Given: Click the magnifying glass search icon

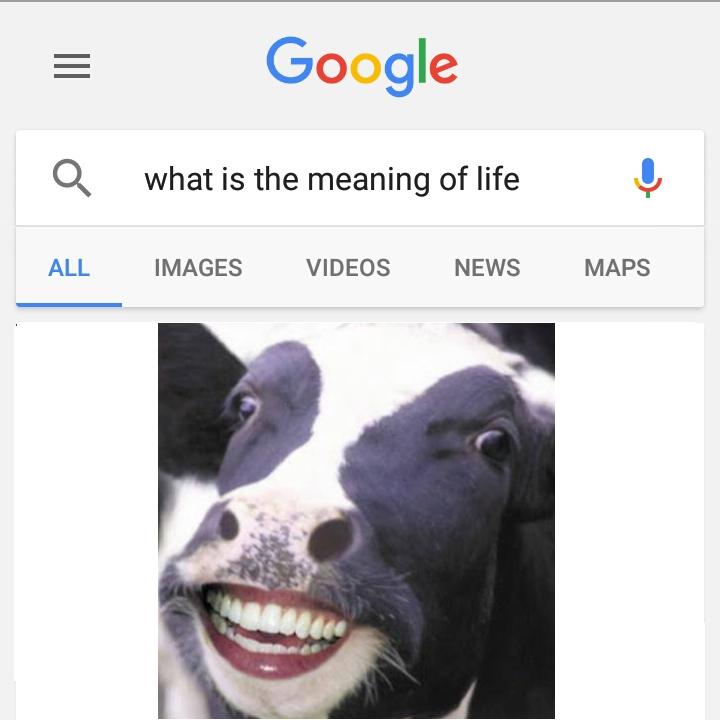Looking at the screenshot, I should 72,178.
